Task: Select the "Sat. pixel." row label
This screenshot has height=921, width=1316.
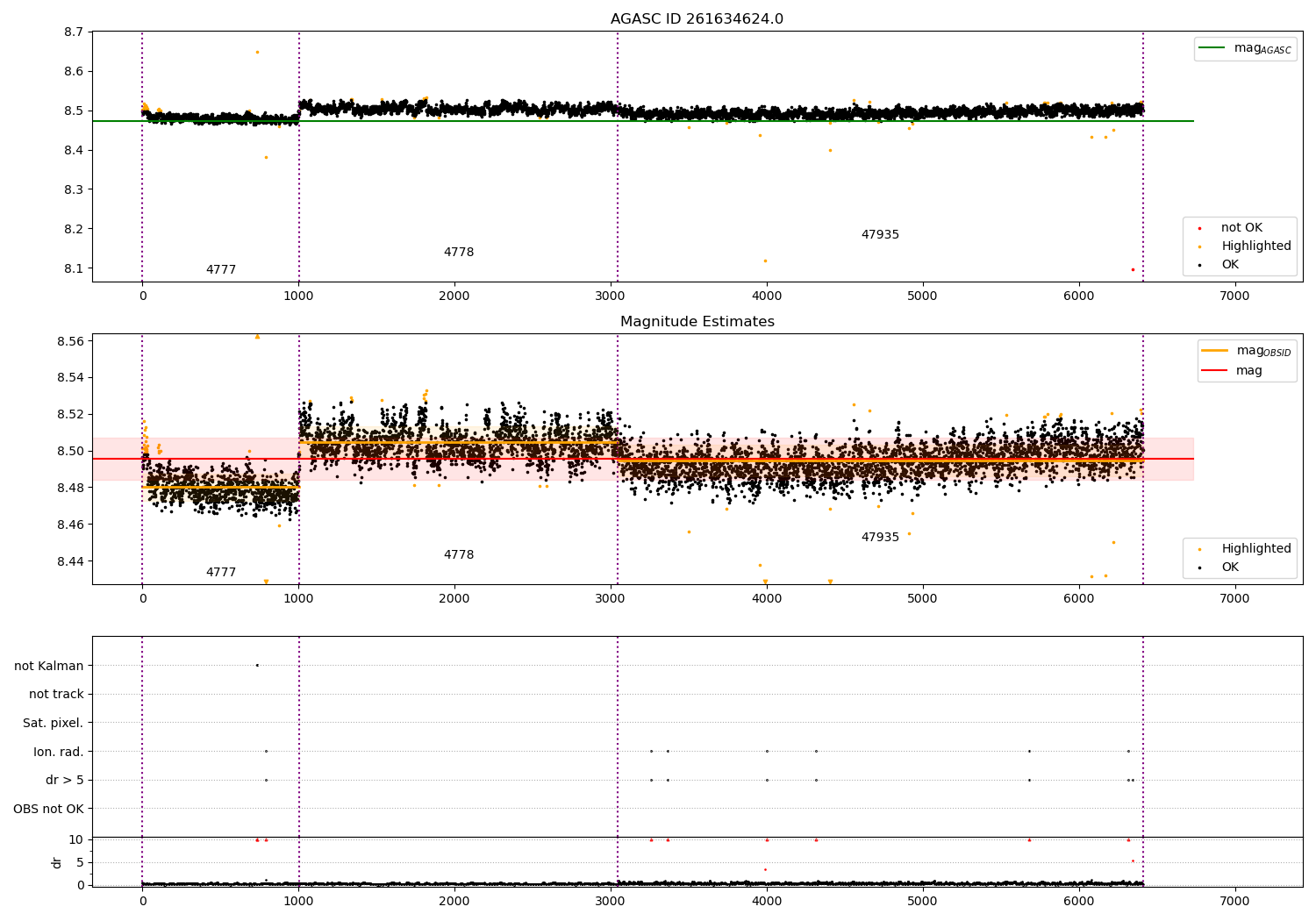Action: point(54,724)
